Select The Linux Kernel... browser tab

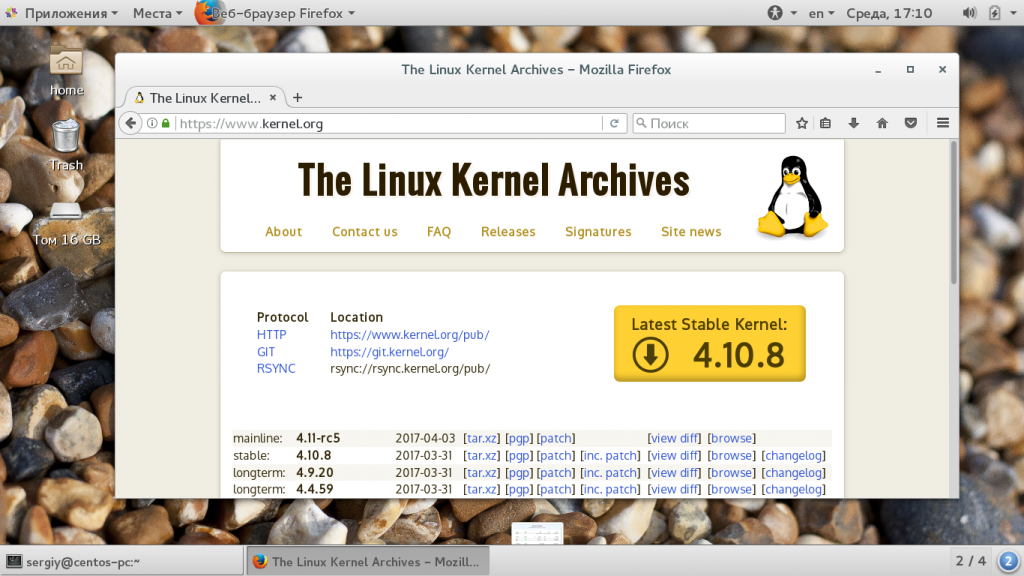tap(204, 98)
